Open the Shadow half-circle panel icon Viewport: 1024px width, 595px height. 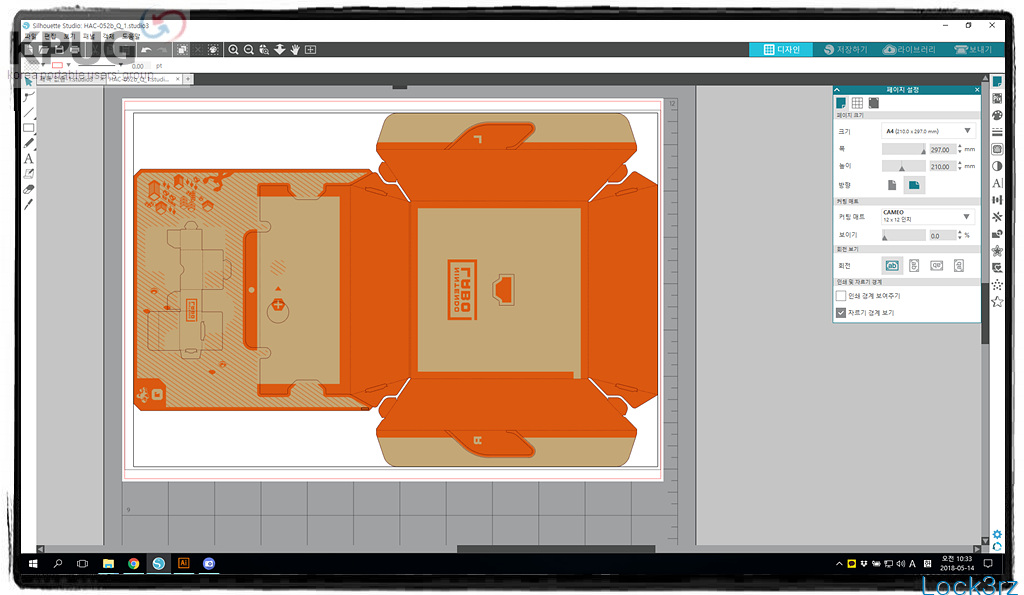(x=997, y=166)
